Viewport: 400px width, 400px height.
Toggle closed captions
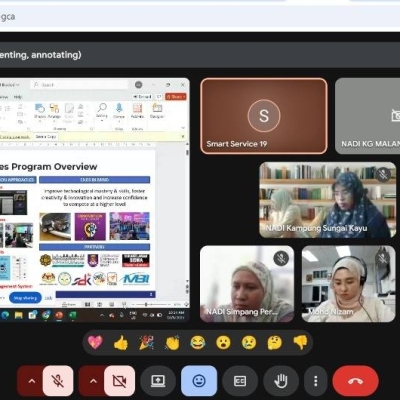pyautogui.click(x=240, y=381)
